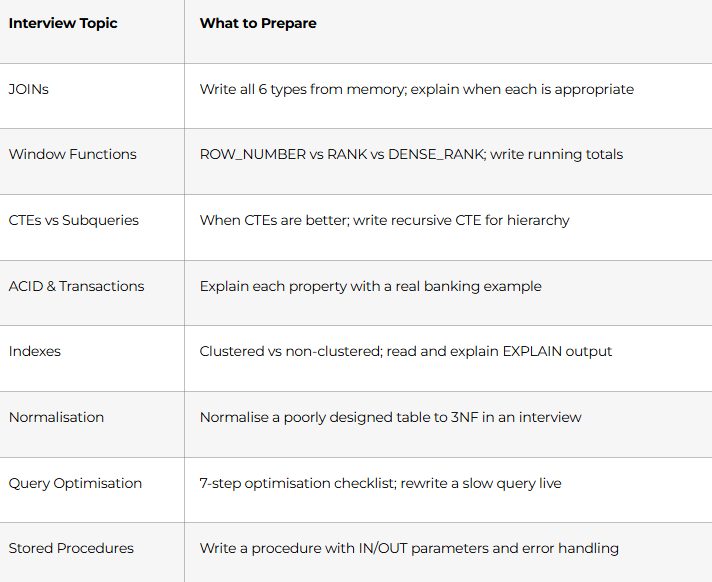Click the Query Optimisation topic cell
The width and height of the screenshot is (712, 582).
coord(75,483)
